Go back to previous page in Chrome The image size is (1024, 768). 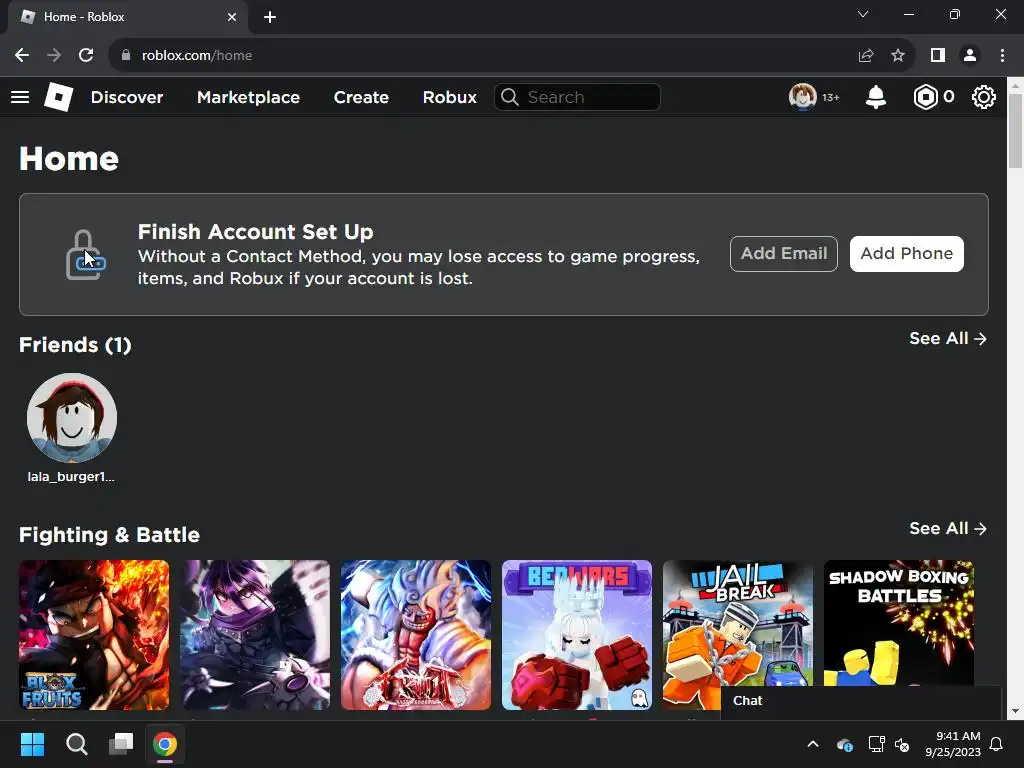(22, 56)
